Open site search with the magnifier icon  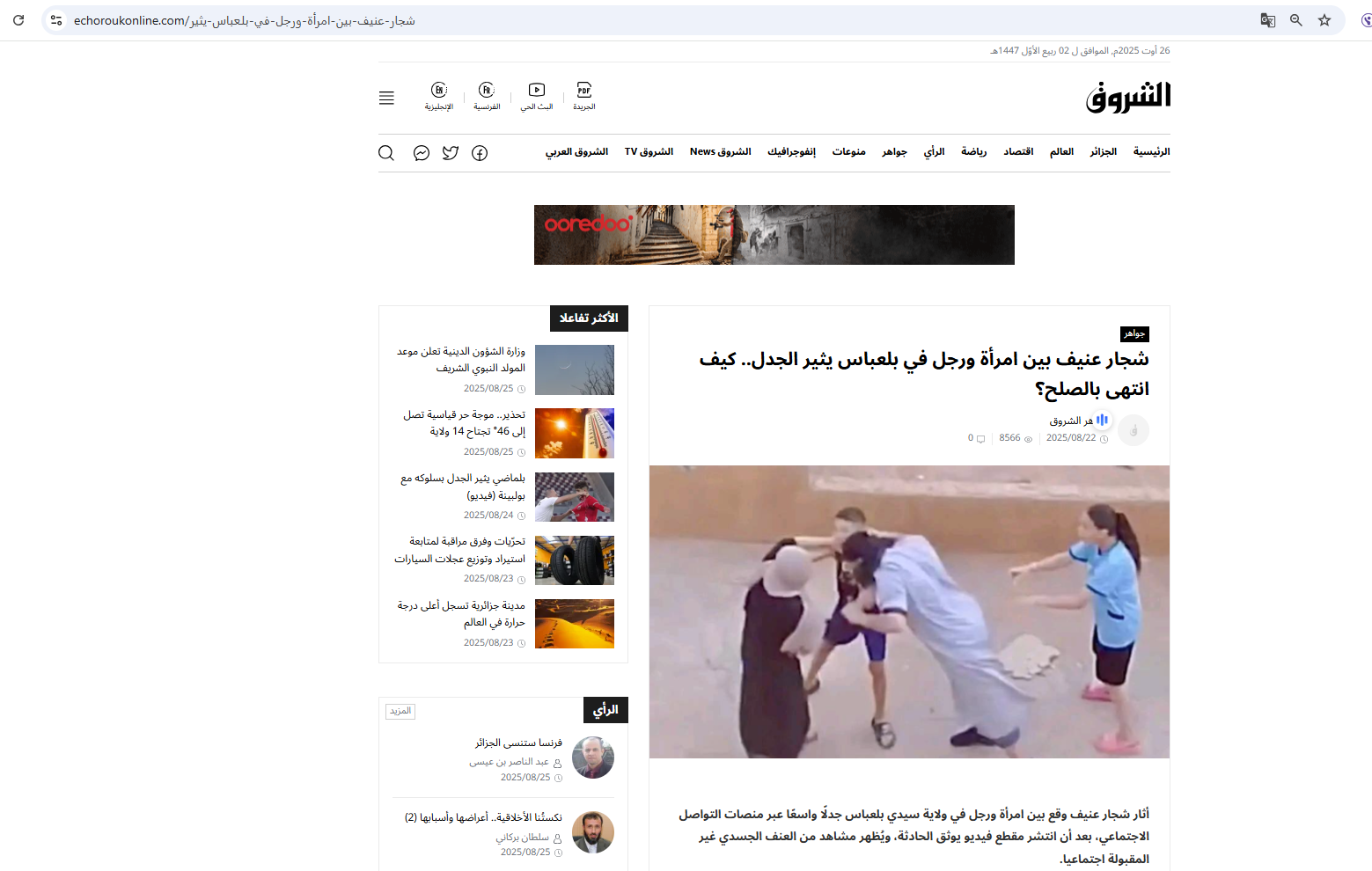coord(386,152)
